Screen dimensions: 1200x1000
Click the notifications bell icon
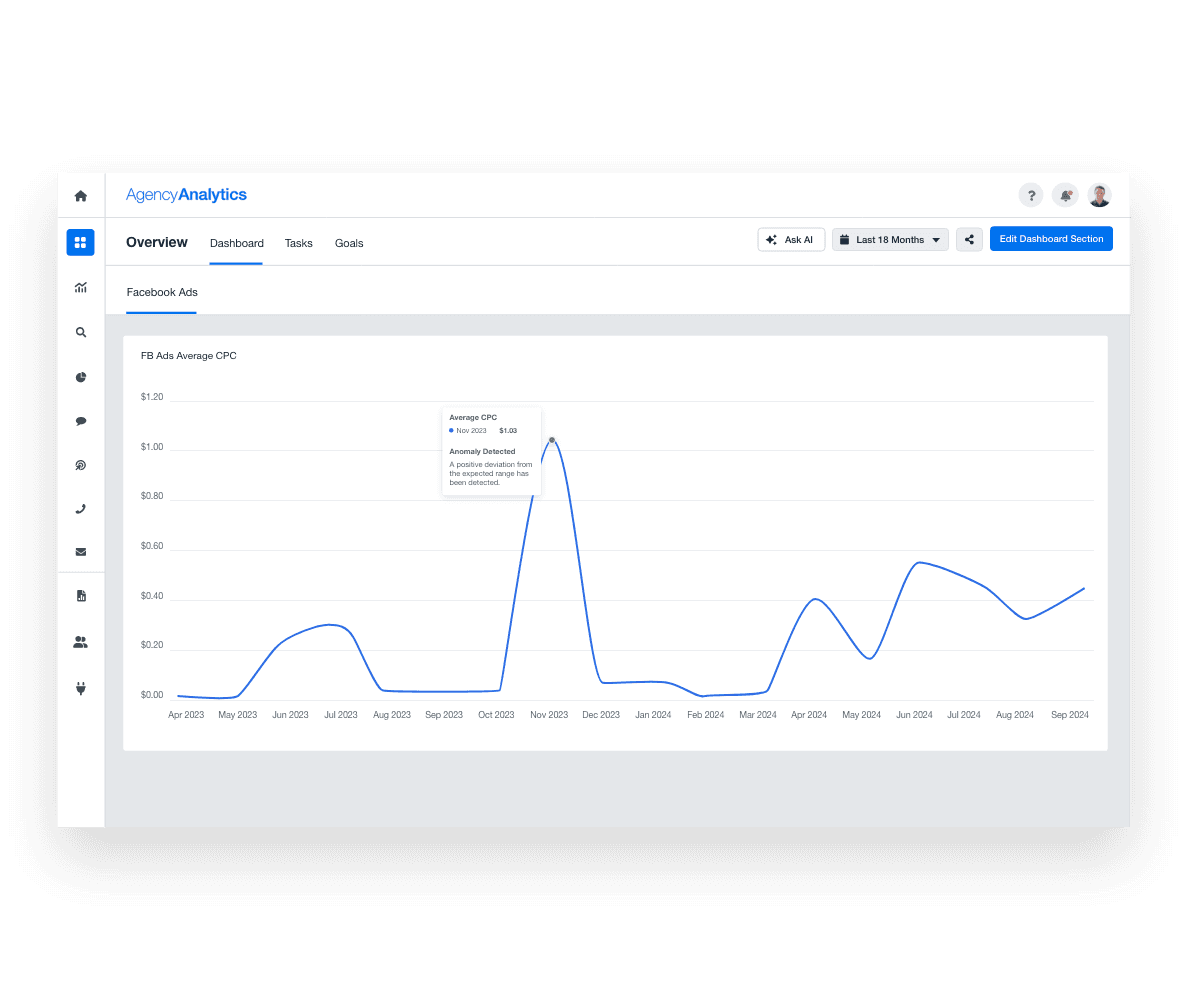(x=1064, y=195)
